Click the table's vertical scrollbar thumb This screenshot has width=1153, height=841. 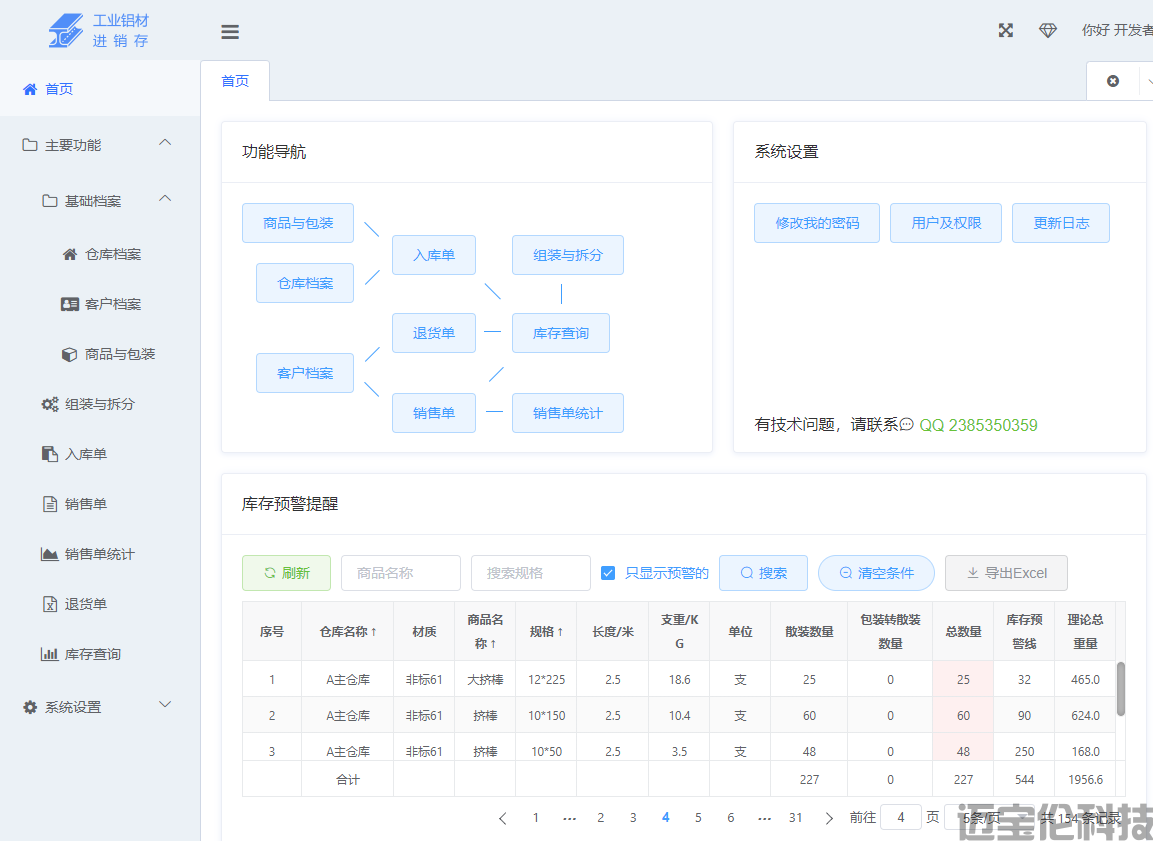tap(1120, 688)
